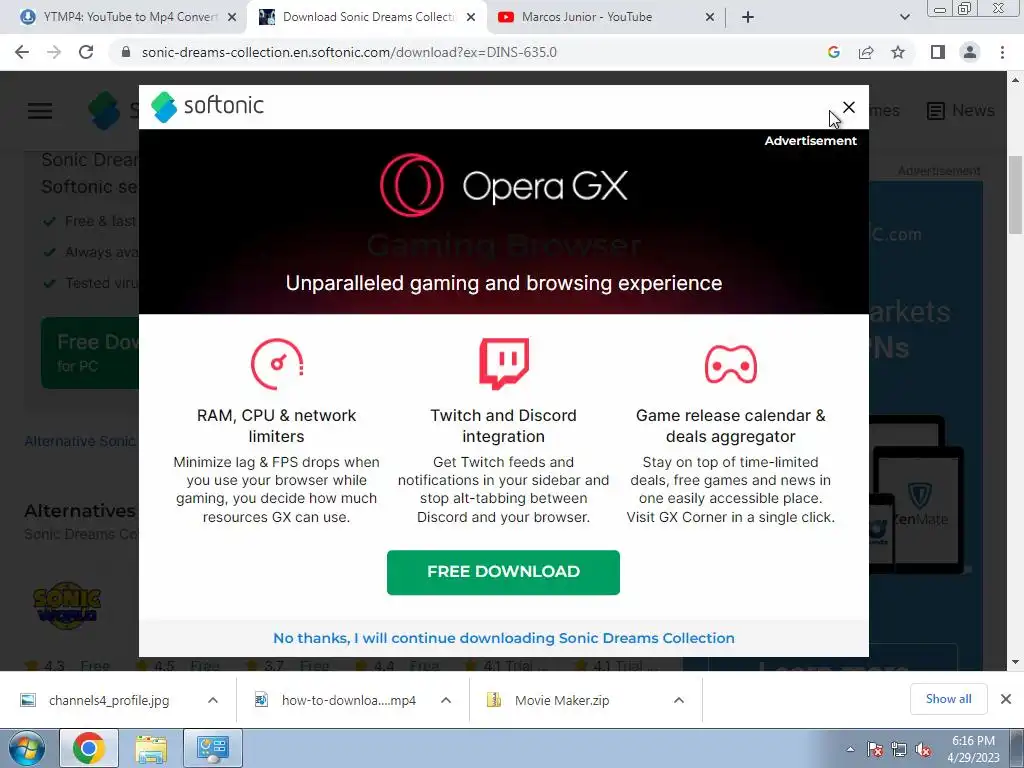This screenshot has width=1024, height=768.
Task: Show all downloads
Action: point(948,699)
